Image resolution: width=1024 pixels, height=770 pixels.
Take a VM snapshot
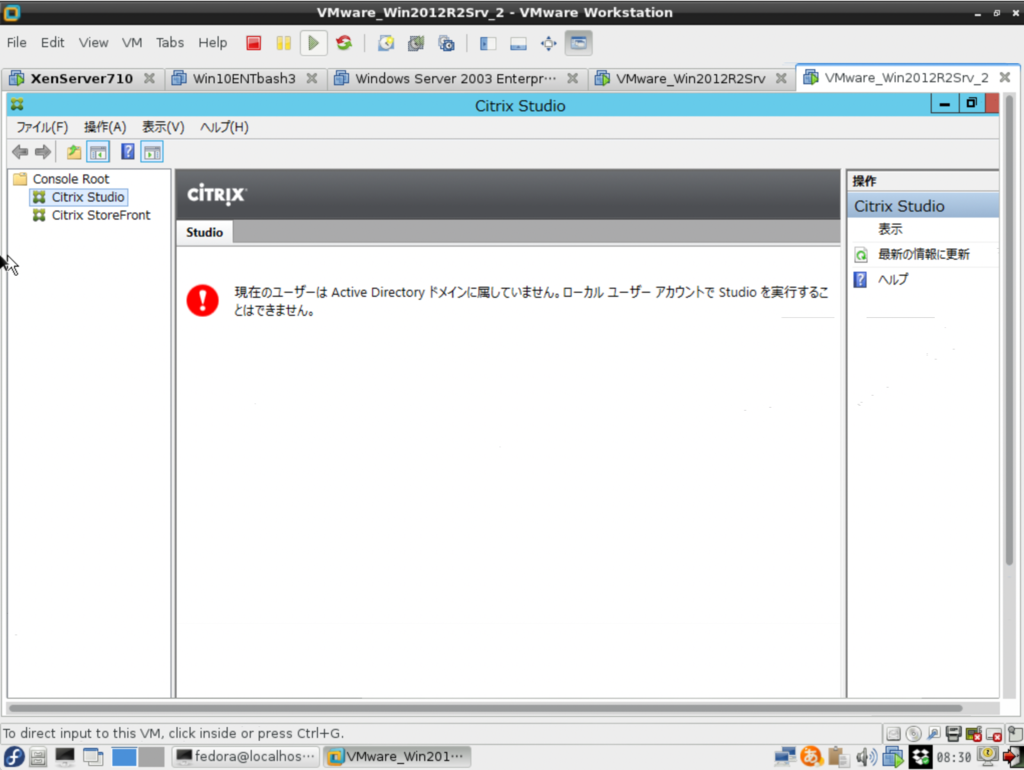[386, 43]
